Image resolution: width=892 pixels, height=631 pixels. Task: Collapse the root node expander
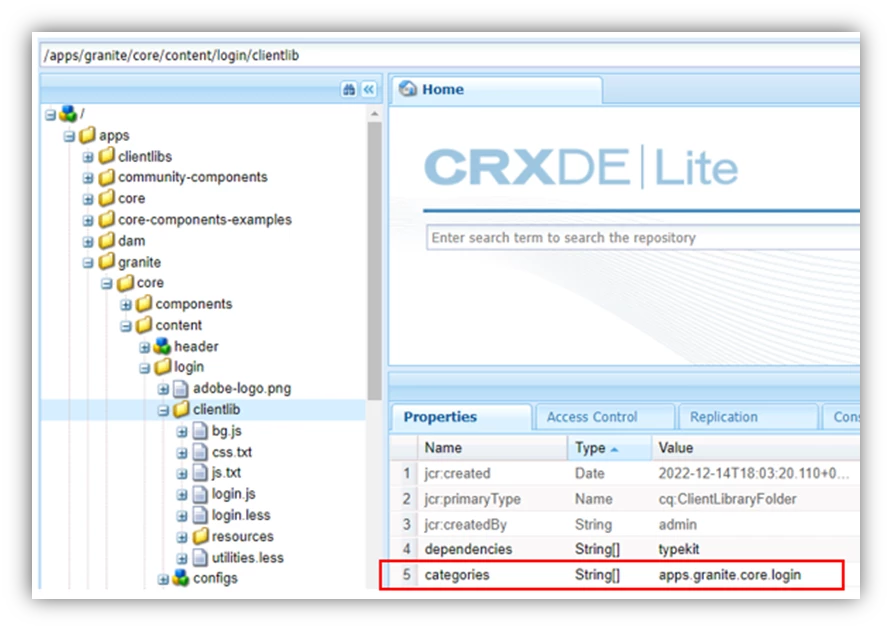click(51, 115)
